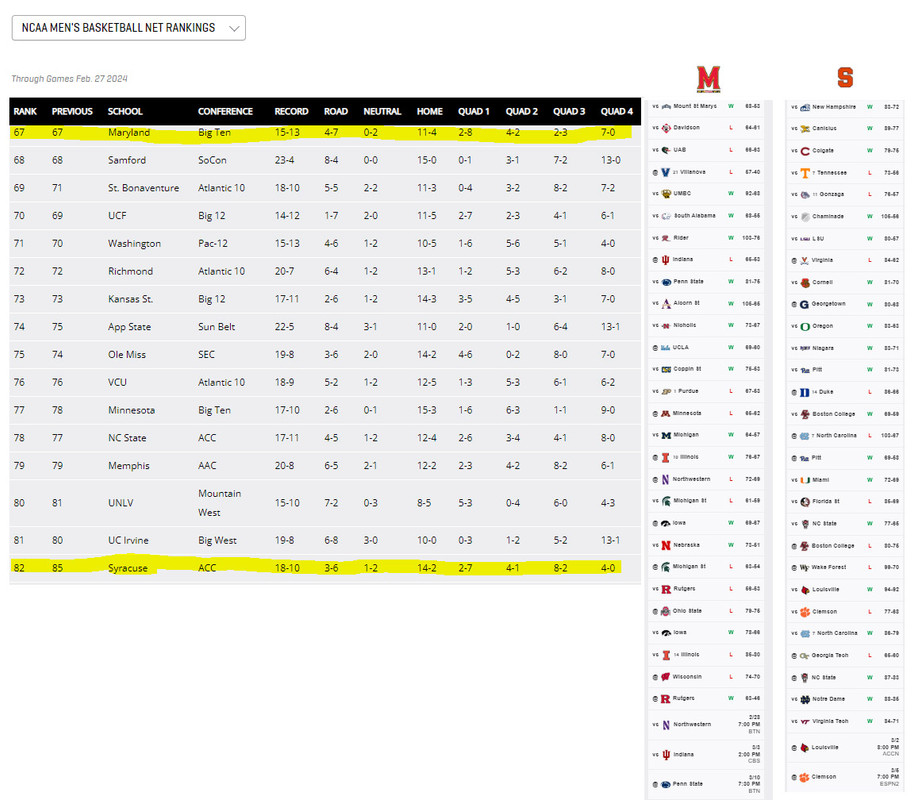Select Maryland in the School column

pos(129,133)
